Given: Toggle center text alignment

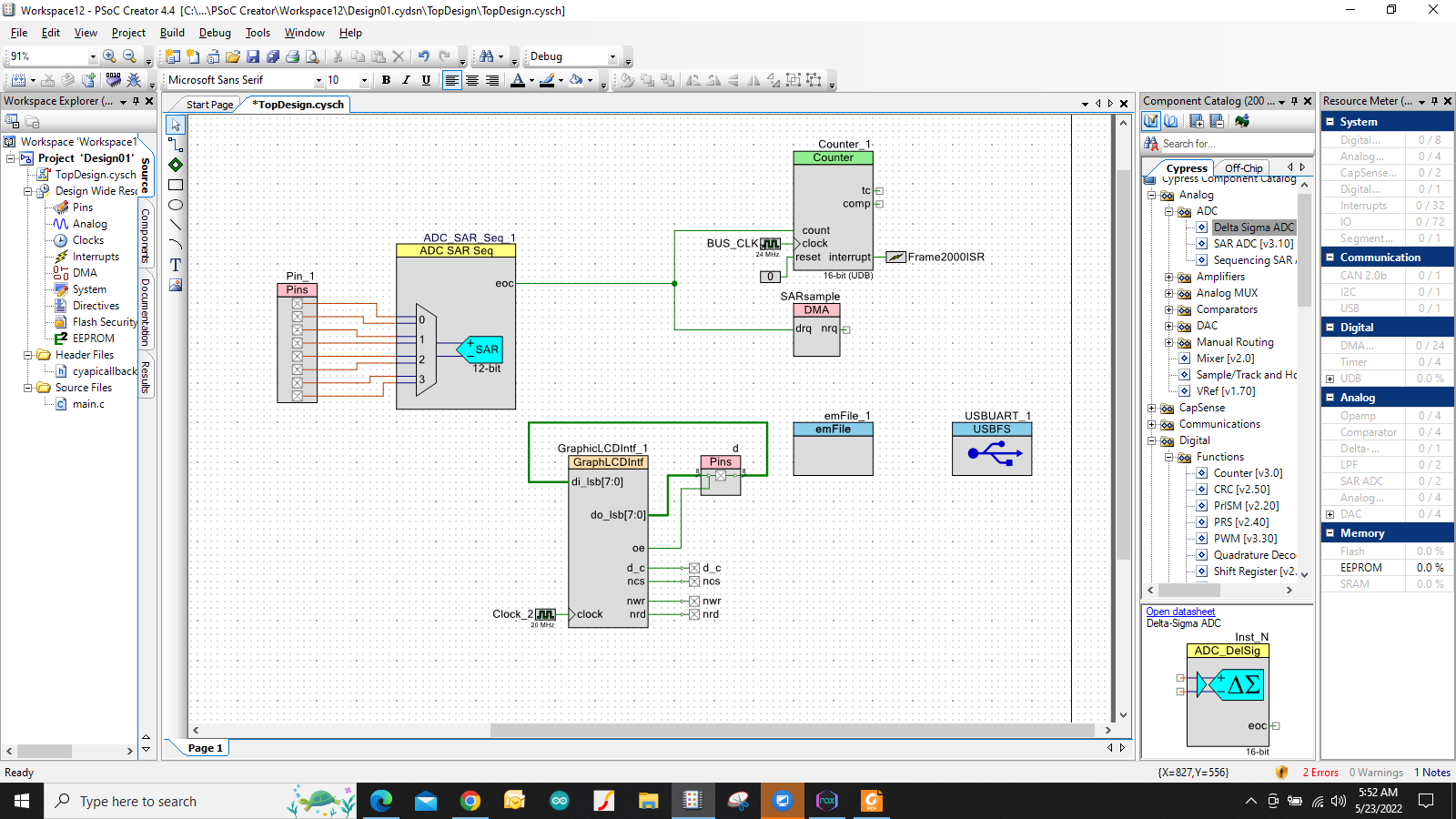Looking at the screenshot, I should click(472, 80).
